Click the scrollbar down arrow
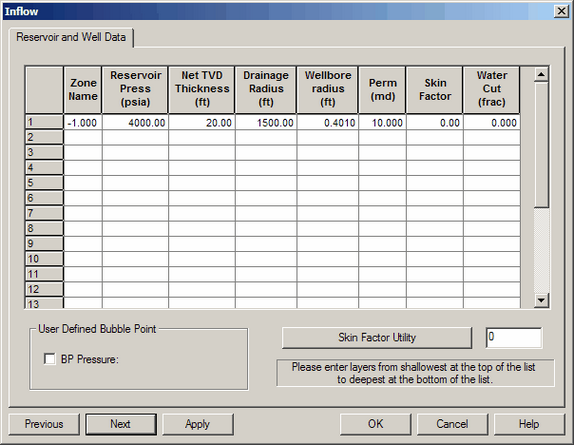574x445 pixels. 541,300
